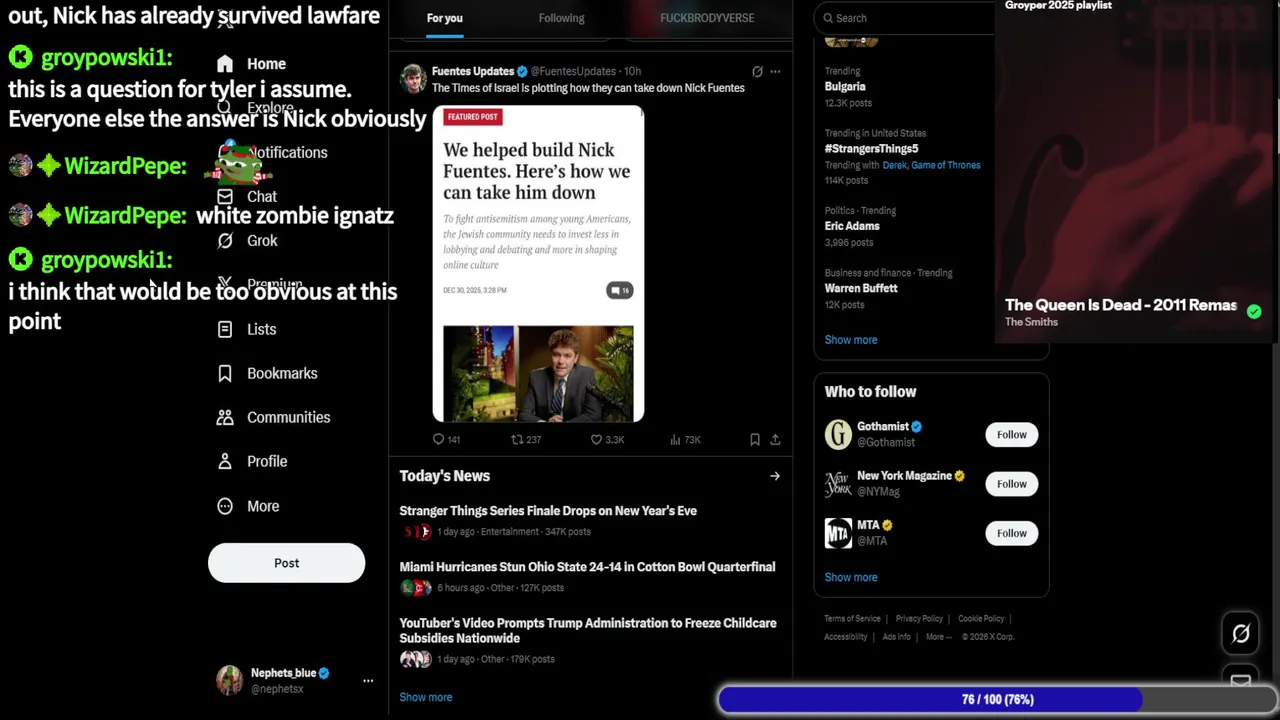Like the Fuentes Updates post
This screenshot has width=1280, height=720.
(596, 439)
